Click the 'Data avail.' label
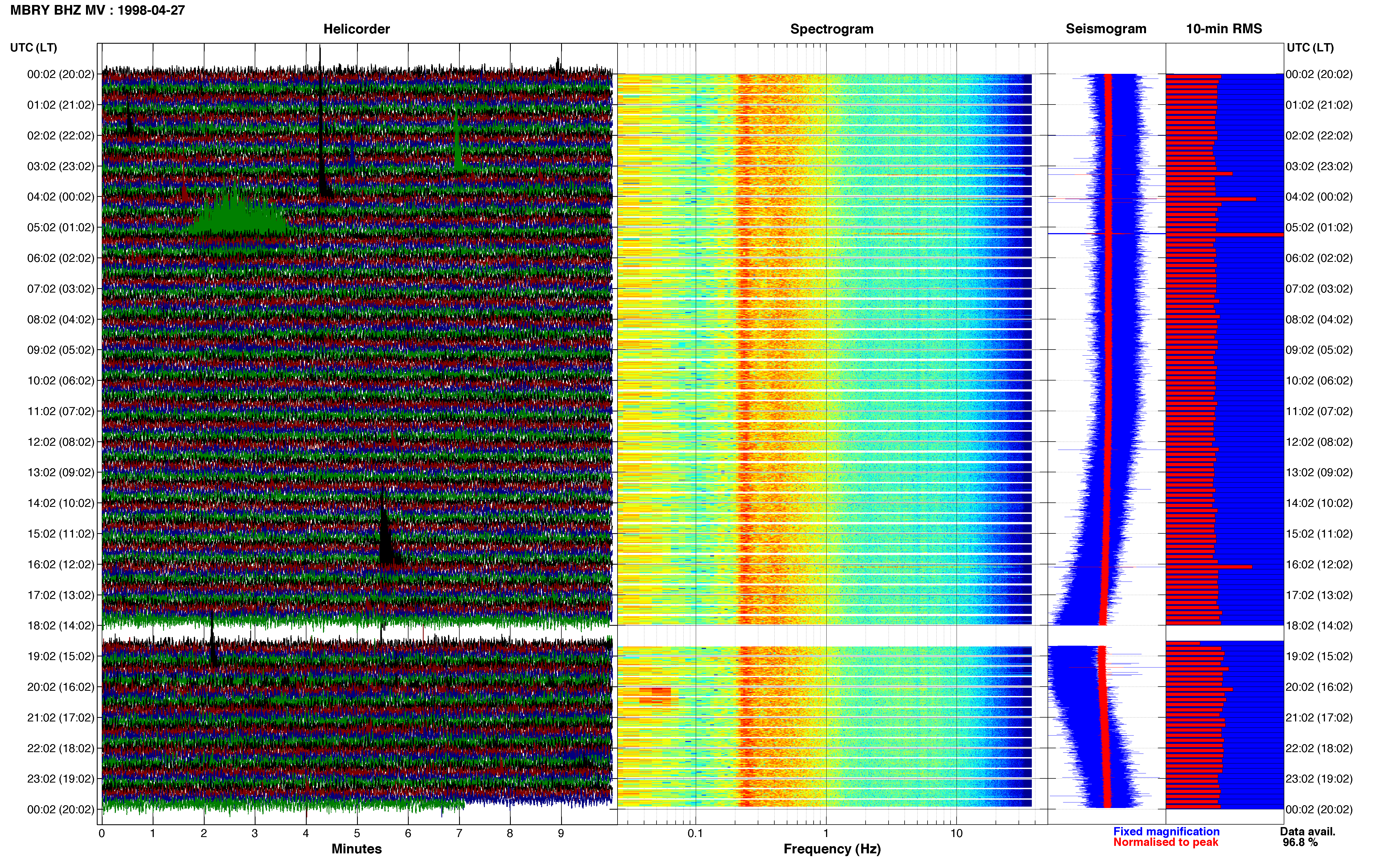The image size is (1388, 868). 1308,831
